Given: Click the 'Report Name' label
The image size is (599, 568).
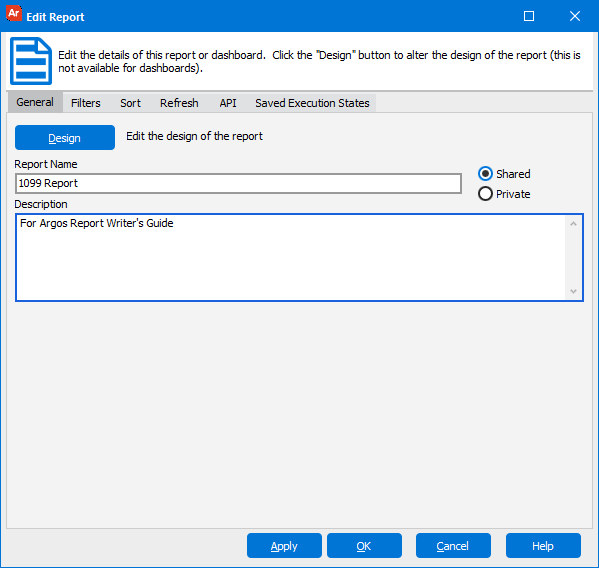Looking at the screenshot, I should (x=46, y=164).
